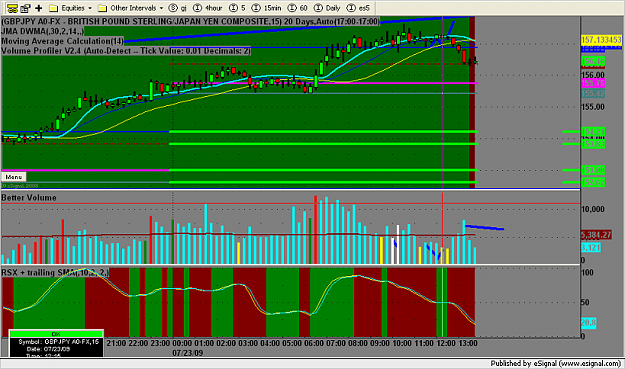The width and height of the screenshot is (625, 369).
Task: Click the Symbol: GBPJPY A0-FX,15 cursor window row
Action: coord(58,342)
